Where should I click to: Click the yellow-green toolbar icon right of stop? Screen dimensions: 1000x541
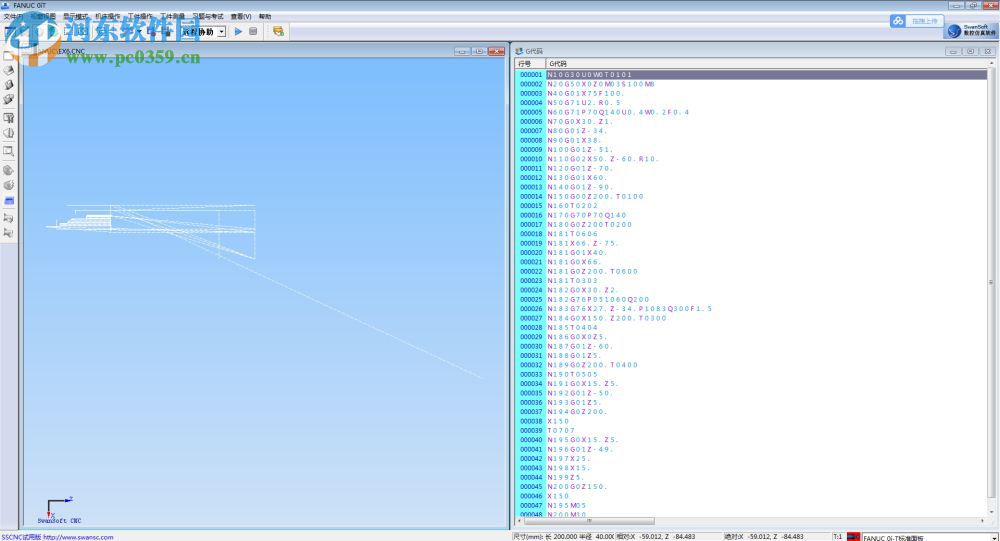tap(278, 31)
